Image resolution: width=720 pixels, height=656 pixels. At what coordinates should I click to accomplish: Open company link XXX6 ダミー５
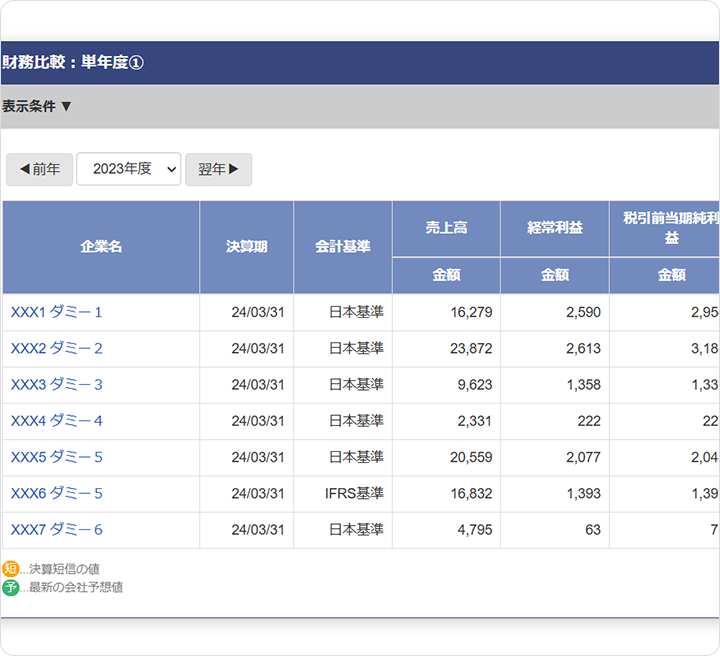57,493
